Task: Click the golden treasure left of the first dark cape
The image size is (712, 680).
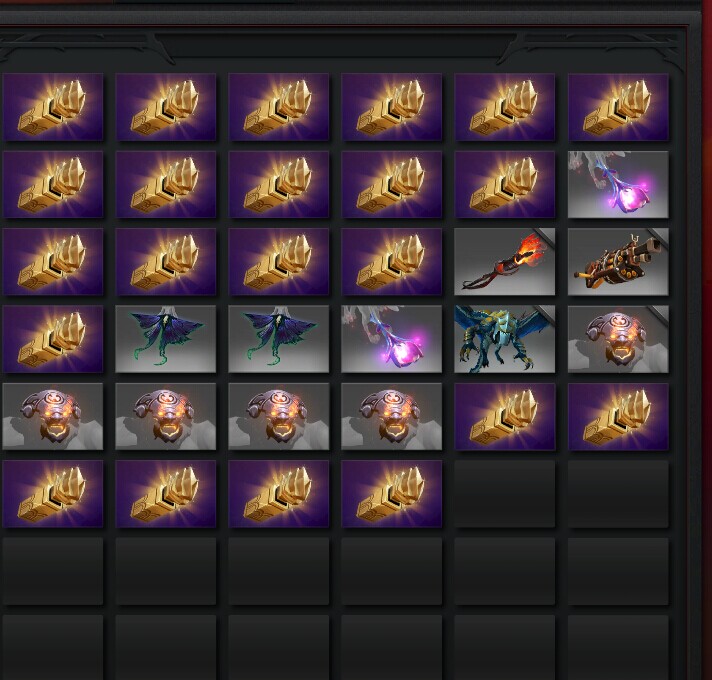Action: pyautogui.click(x=53, y=339)
